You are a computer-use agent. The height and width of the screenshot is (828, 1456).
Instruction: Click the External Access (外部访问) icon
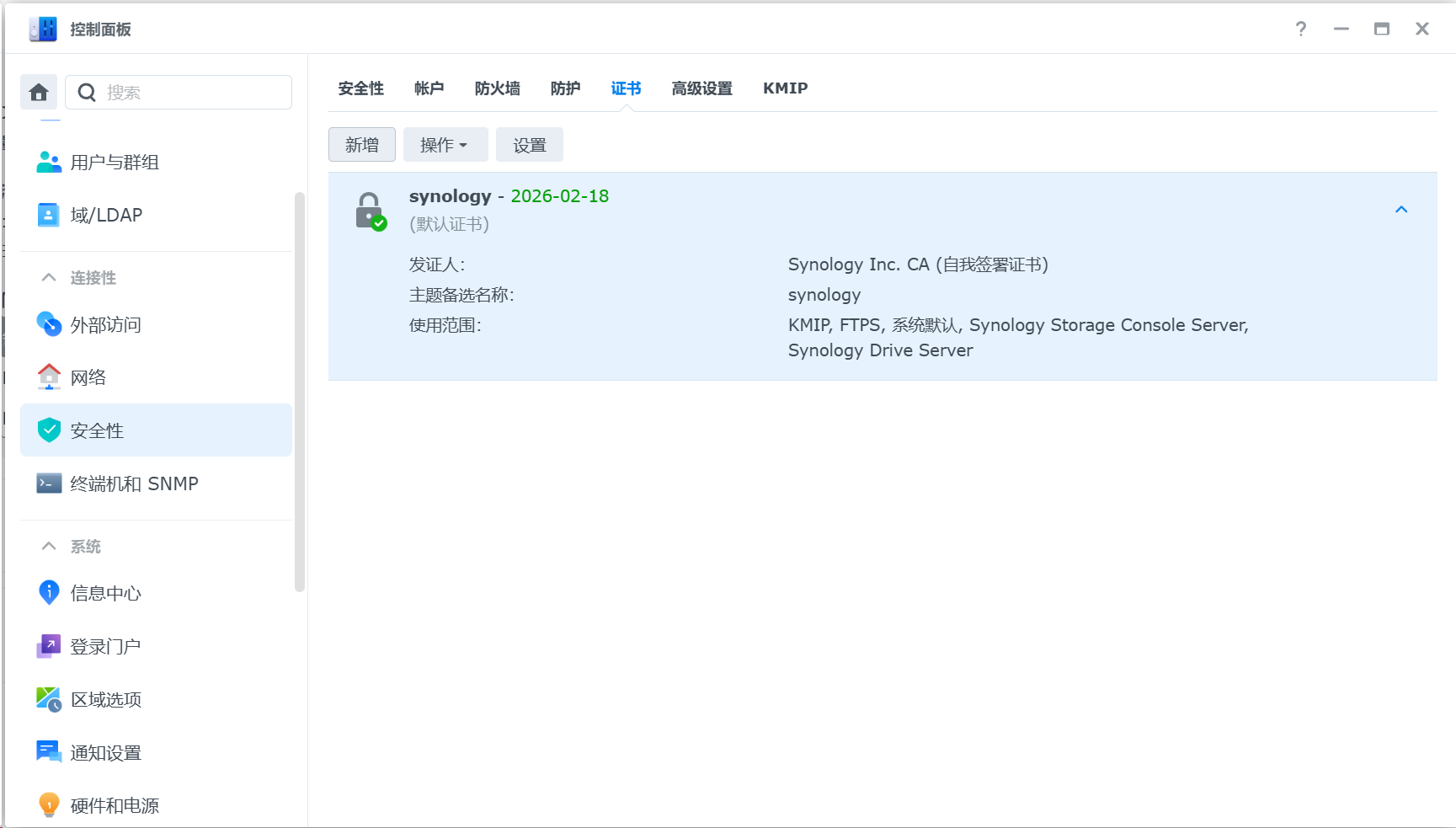49,324
